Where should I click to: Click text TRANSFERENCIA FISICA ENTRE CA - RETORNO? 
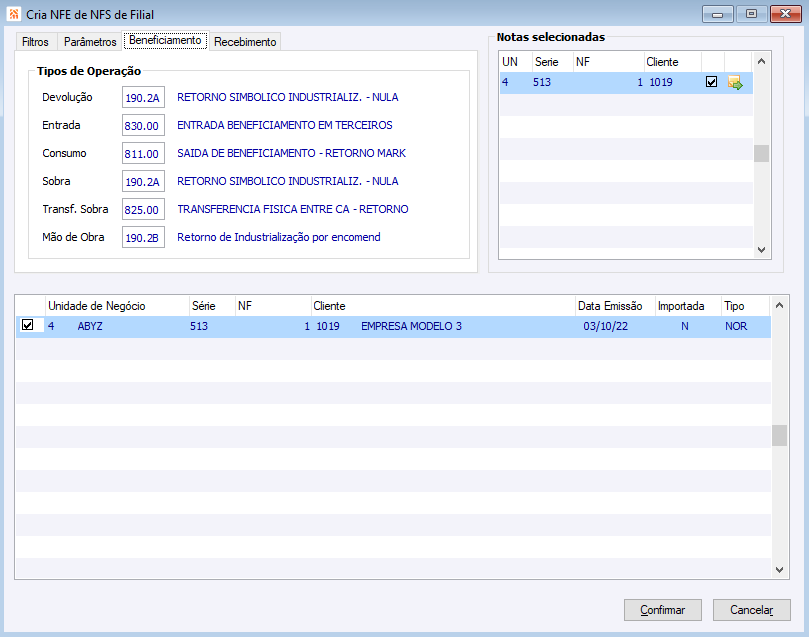(x=293, y=209)
